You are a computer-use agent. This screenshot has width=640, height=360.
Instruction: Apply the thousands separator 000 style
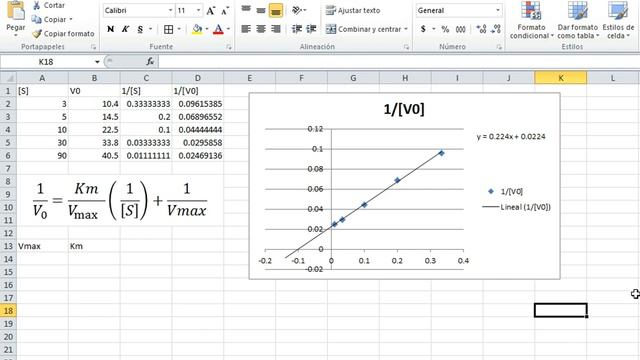pyautogui.click(x=461, y=29)
